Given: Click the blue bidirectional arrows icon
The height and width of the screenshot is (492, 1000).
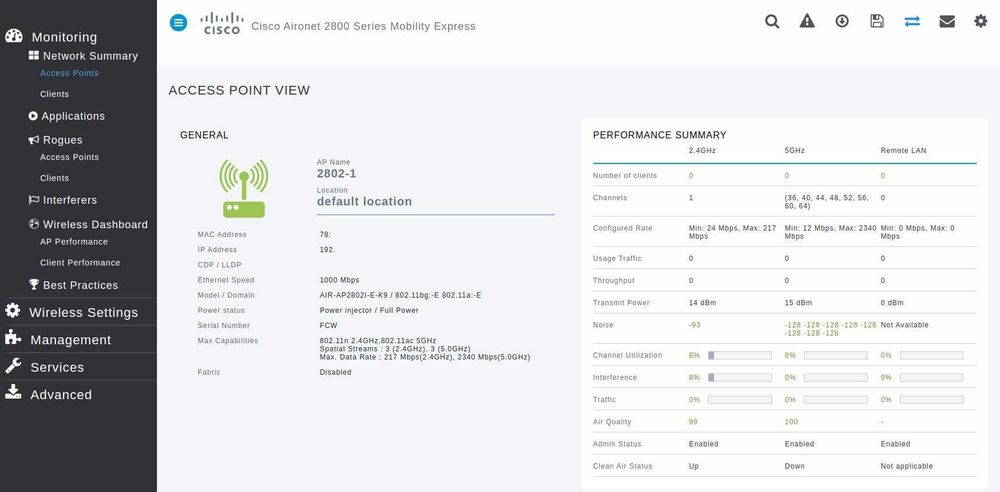Looking at the screenshot, I should tap(912, 21).
